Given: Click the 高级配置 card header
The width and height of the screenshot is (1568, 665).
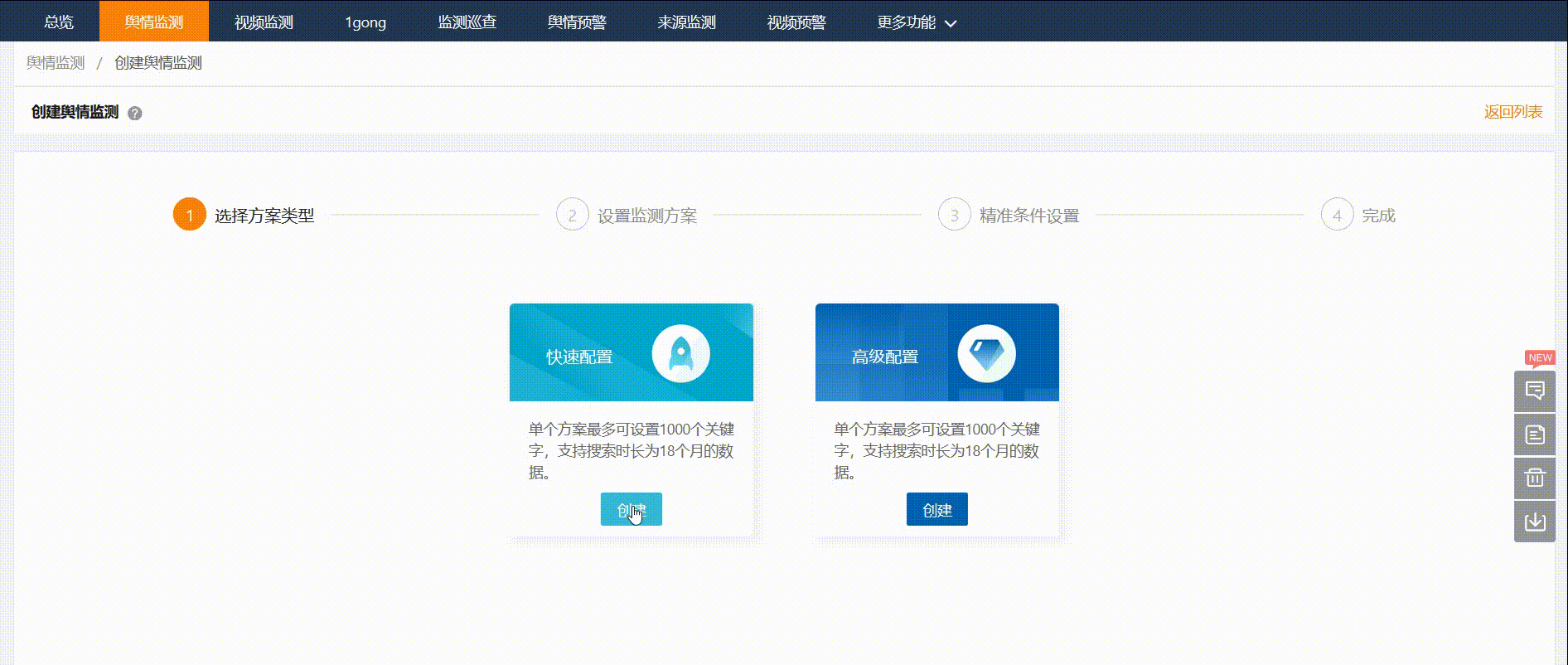Looking at the screenshot, I should pyautogui.click(x=937, y=352).
